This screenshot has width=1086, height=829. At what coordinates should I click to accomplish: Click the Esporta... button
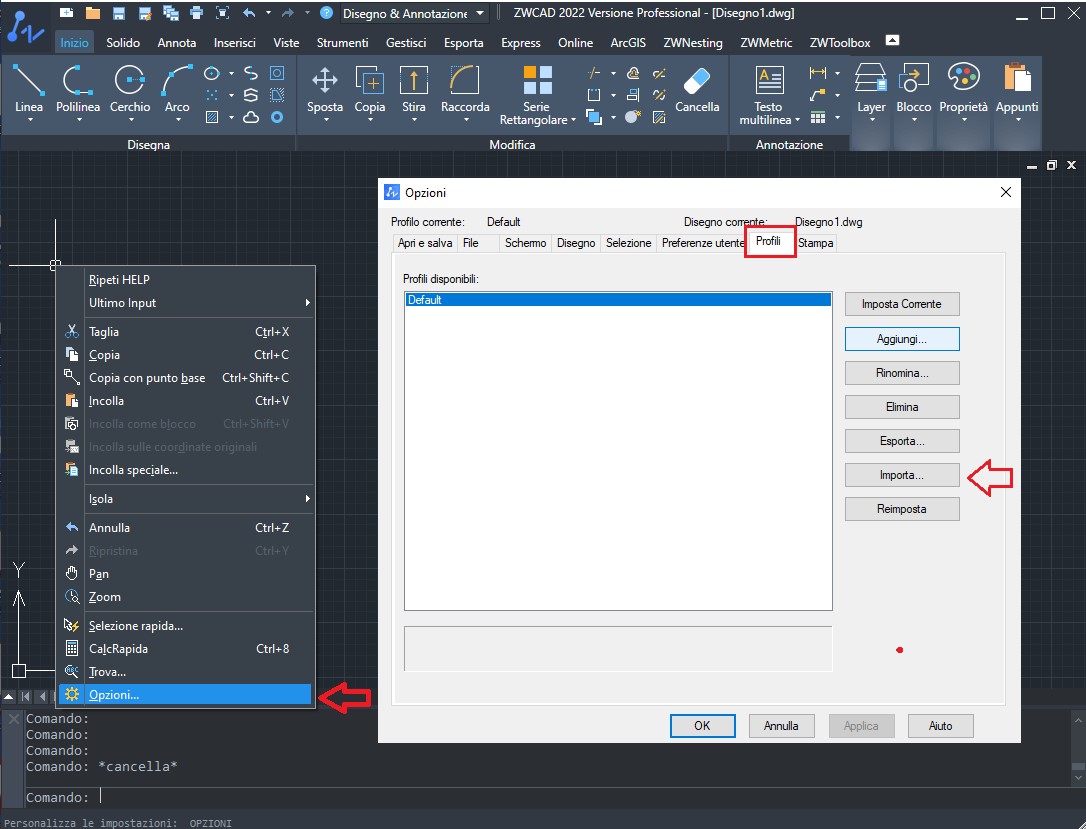[x=902, y=440]
